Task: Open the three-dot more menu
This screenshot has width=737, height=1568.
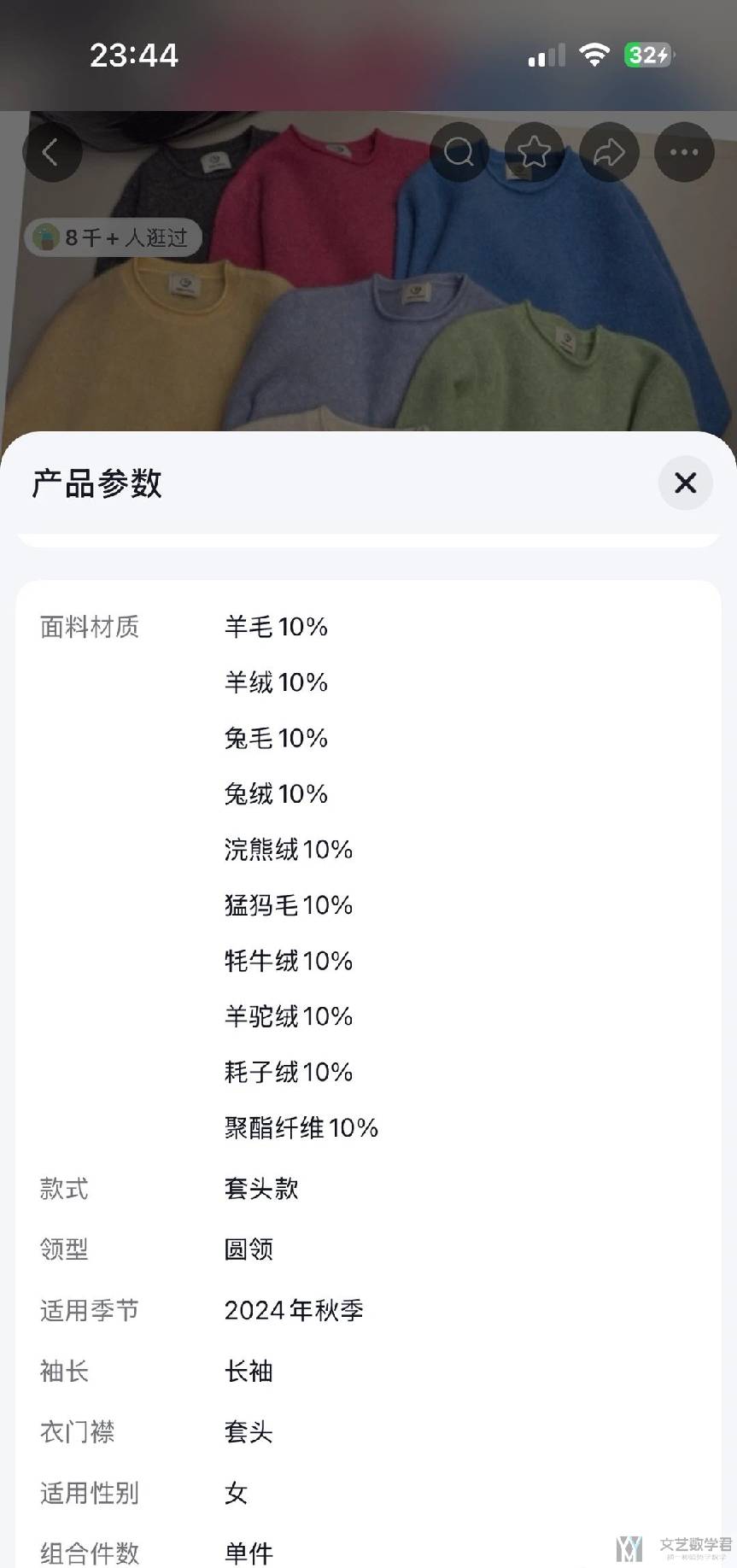Action: [684, 153]
